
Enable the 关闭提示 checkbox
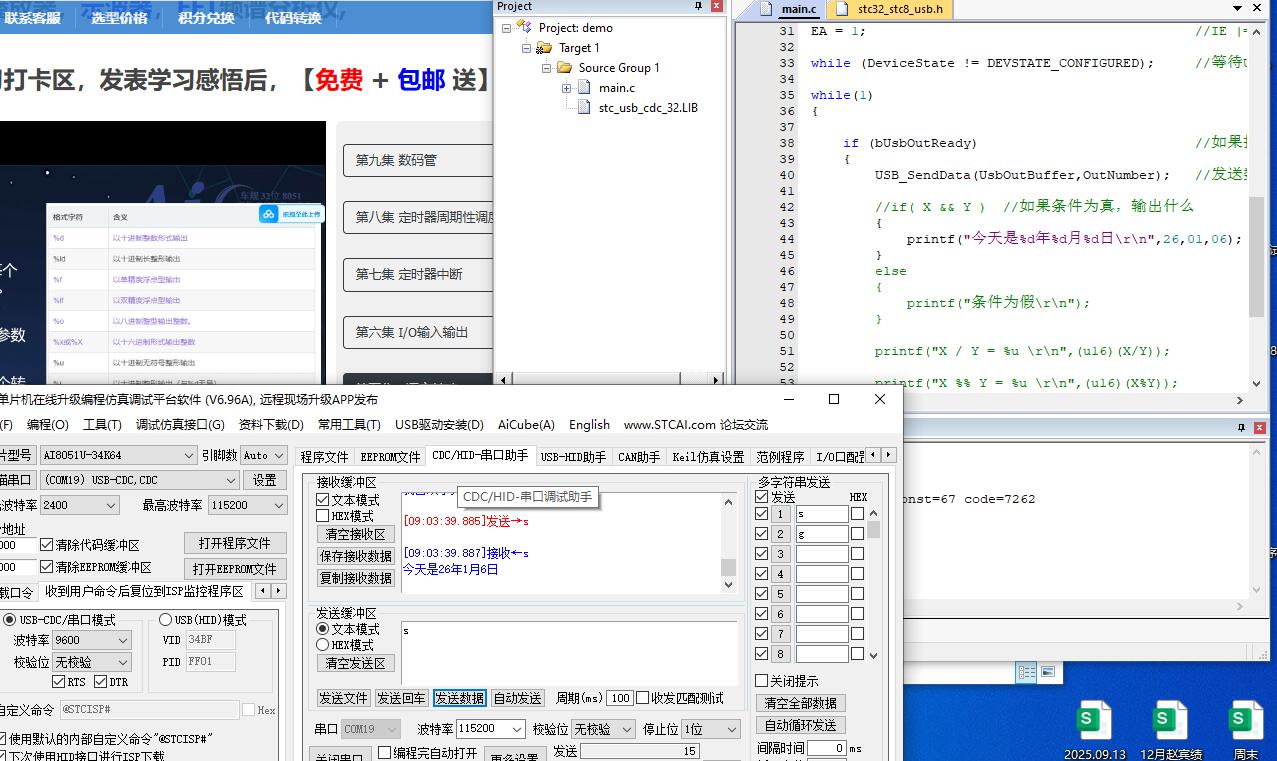pyautogui.click(x=762, y=681)
